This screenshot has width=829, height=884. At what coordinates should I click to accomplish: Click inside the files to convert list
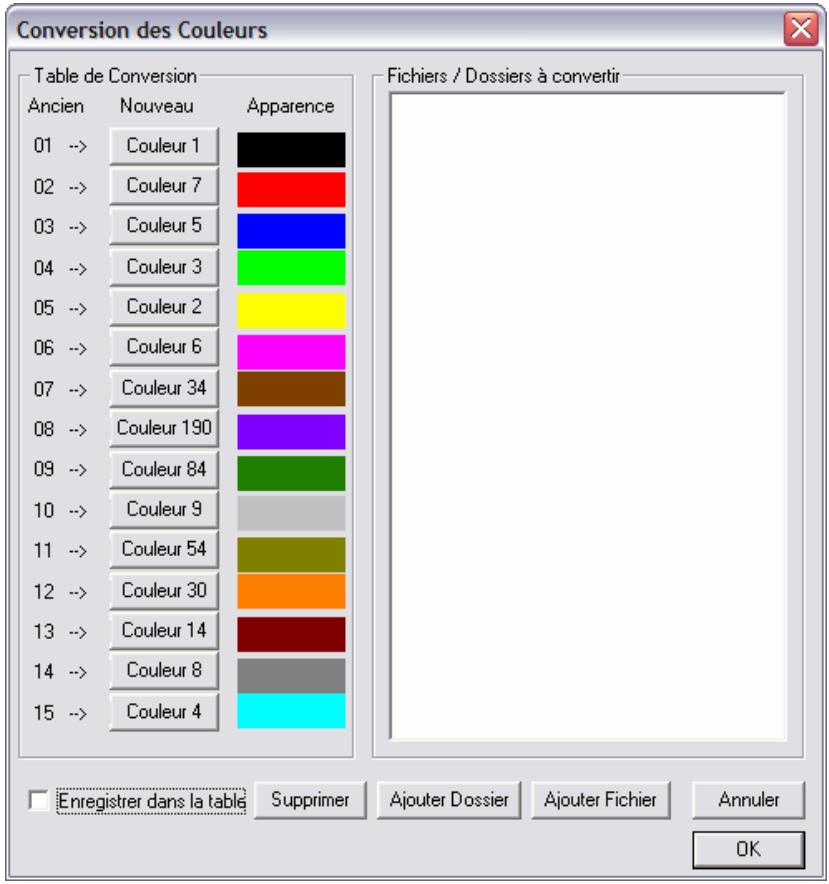587,416
